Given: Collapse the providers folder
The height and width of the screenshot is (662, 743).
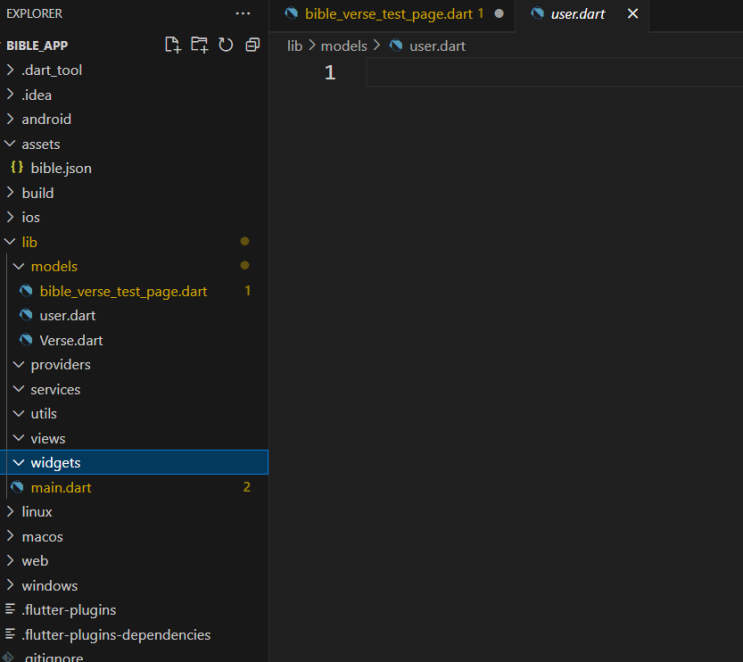Looking at the screenshot, I should (135, 364).
